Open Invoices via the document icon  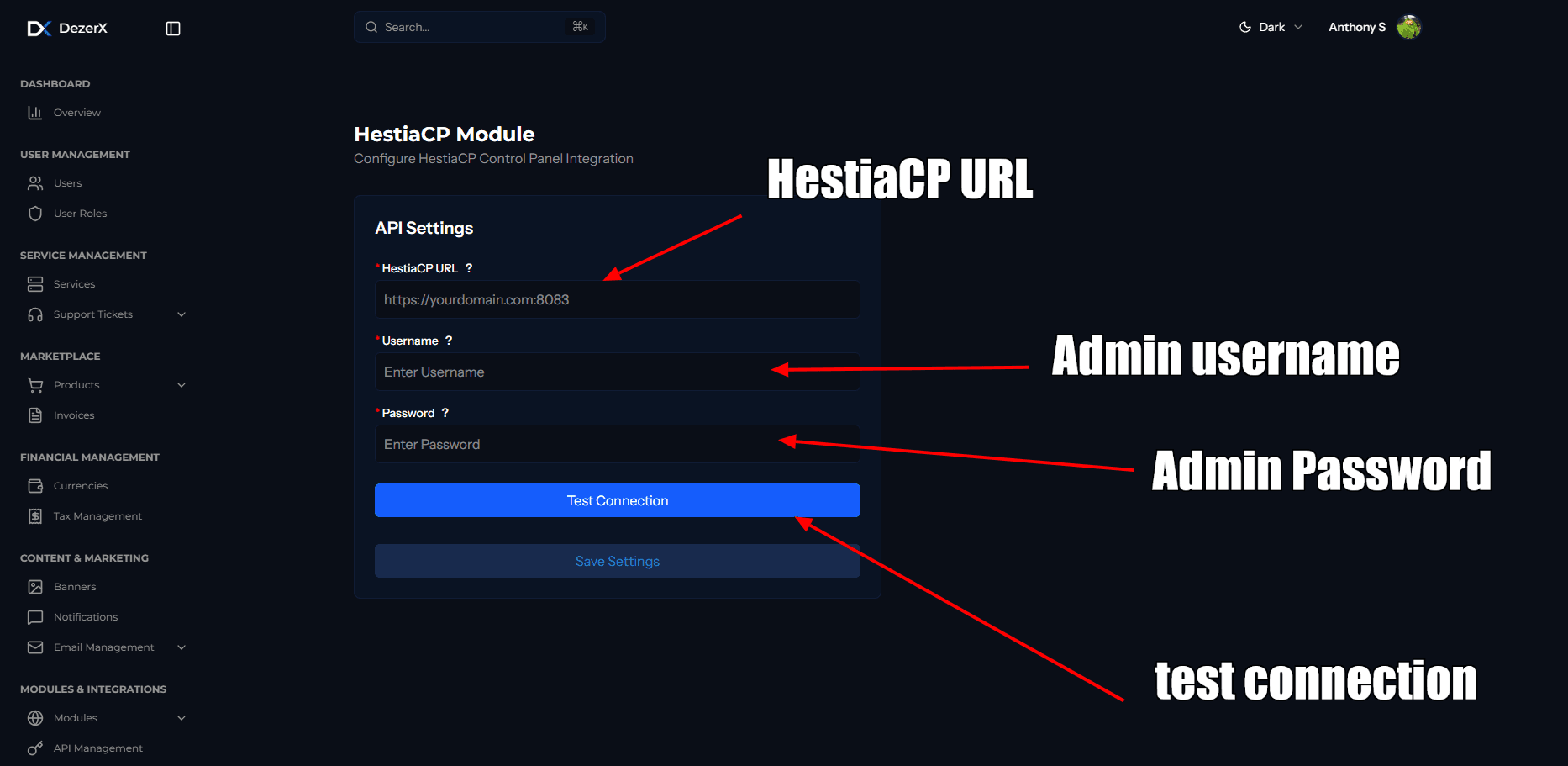click(x=35, y=415)
